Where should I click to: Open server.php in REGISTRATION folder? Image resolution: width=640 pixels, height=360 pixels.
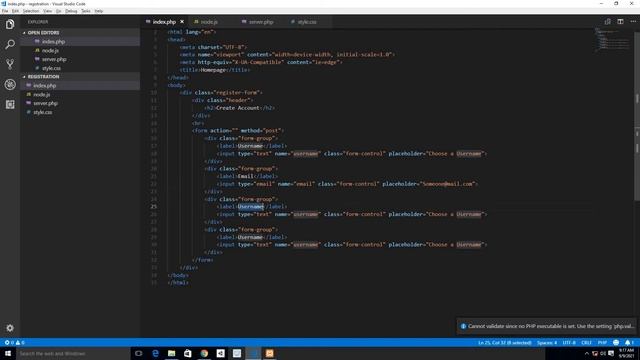click(45, 103)
